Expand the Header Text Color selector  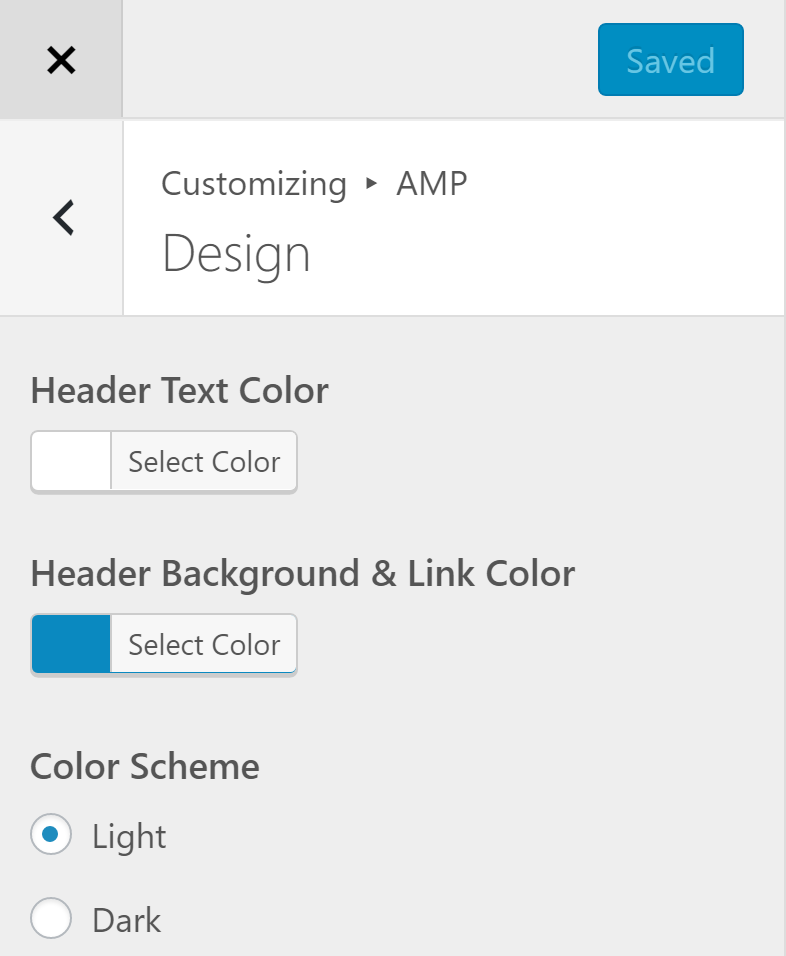click(x=203, y=461)
